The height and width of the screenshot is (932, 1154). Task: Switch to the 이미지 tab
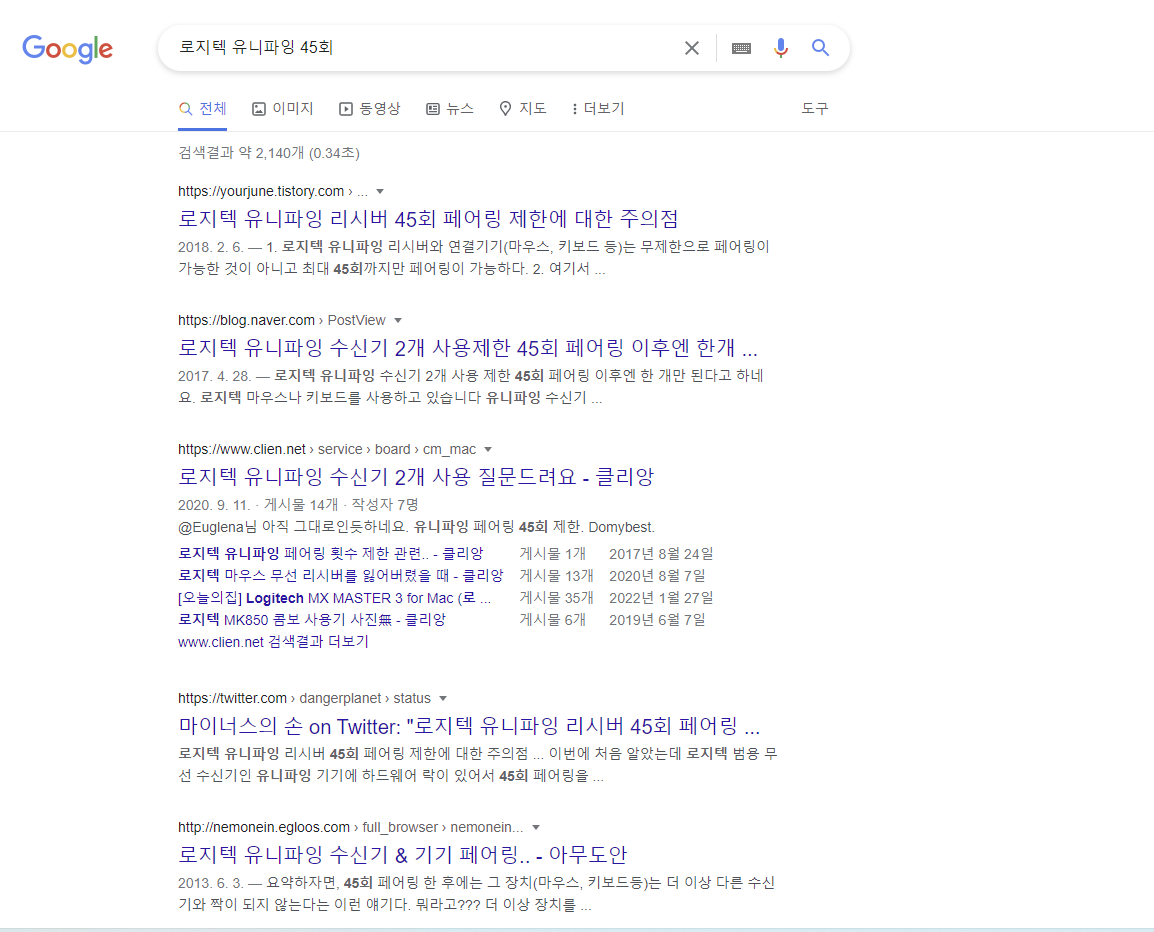283,109
